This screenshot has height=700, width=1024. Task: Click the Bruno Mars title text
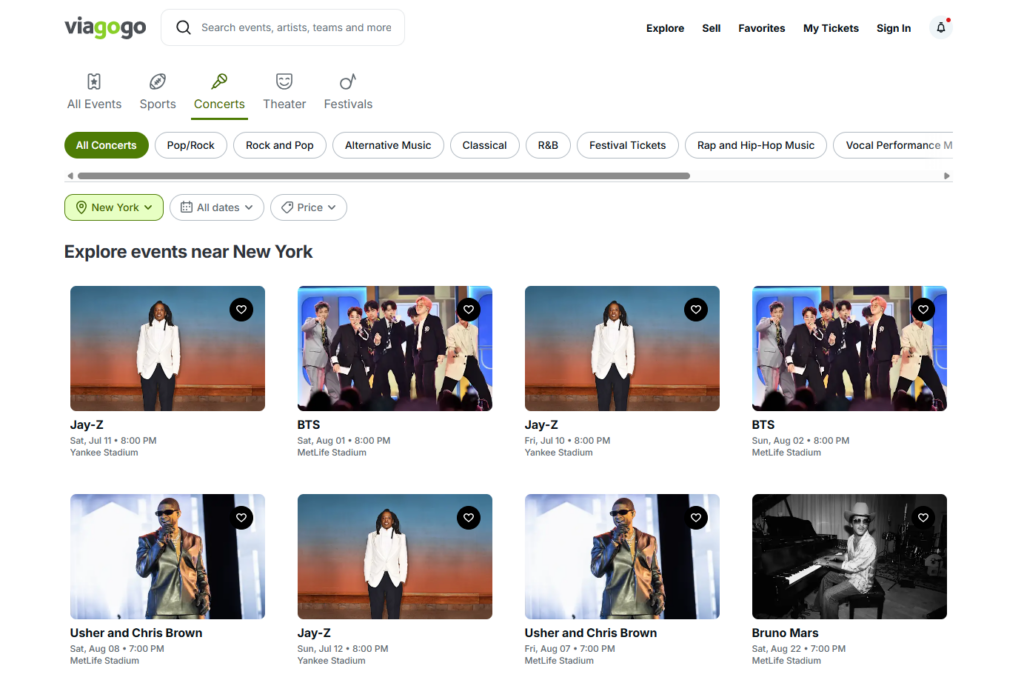(785, 633)
